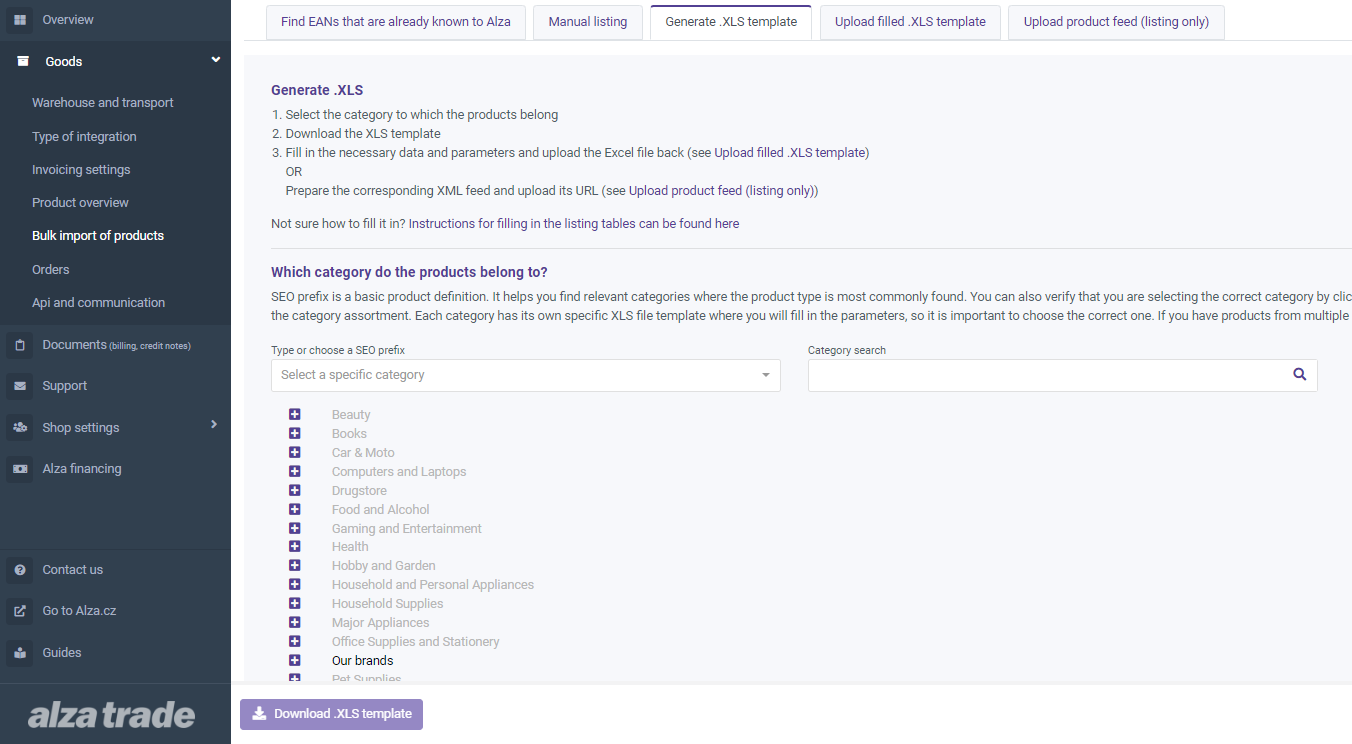Open Orders menu item

point(51,270)
